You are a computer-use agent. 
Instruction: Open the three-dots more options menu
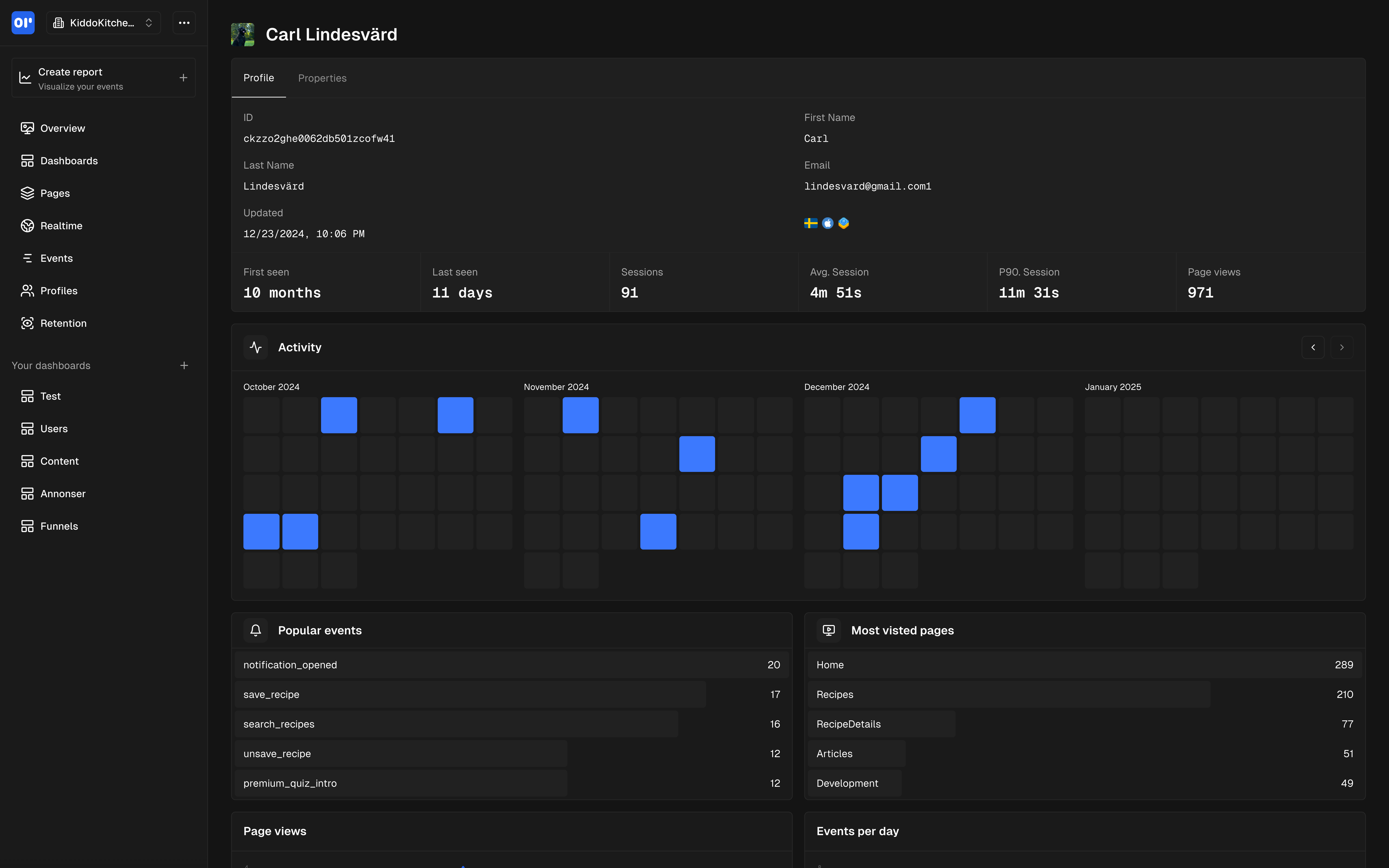(184, 23)
